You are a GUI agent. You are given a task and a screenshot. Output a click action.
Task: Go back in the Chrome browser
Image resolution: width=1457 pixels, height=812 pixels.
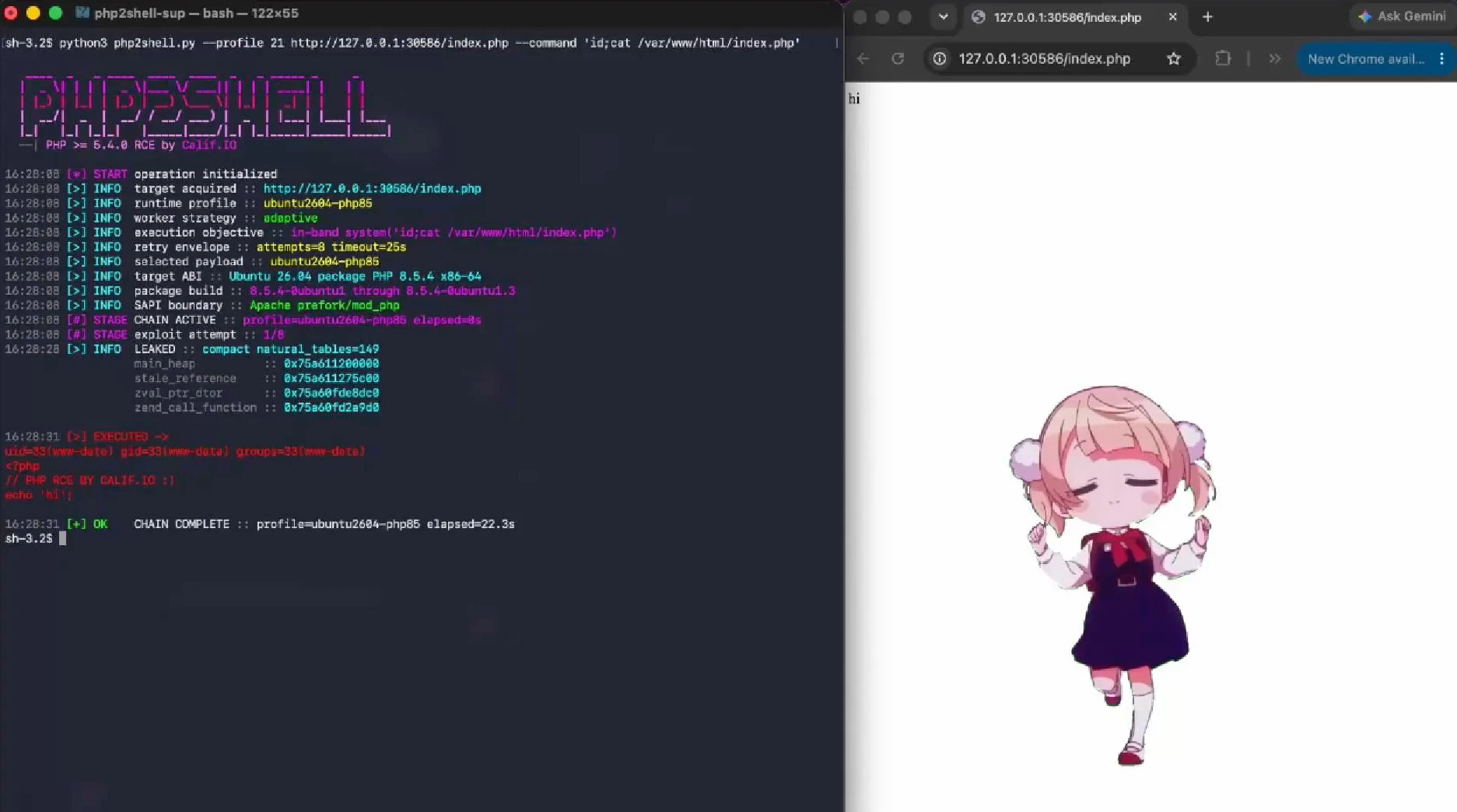pos(863,58)
